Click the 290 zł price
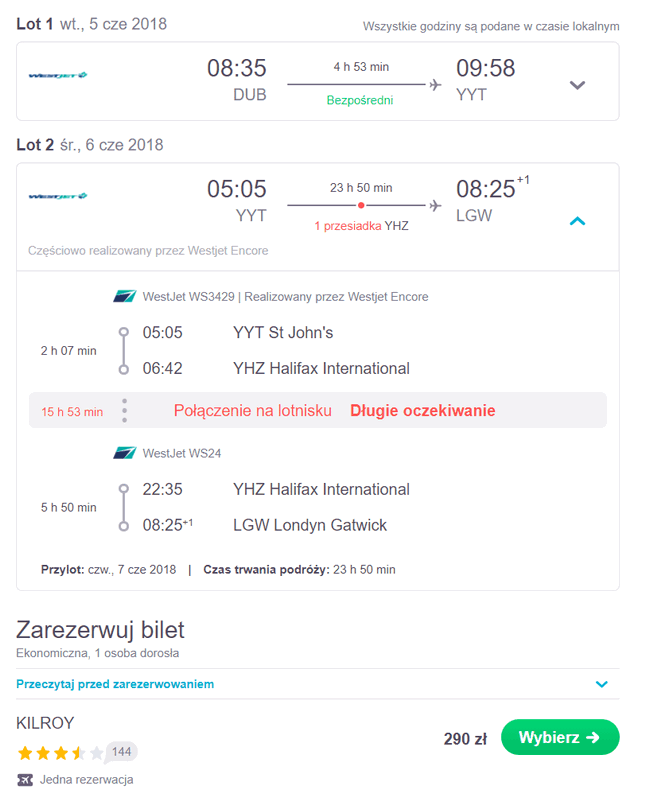 [465, 739]
